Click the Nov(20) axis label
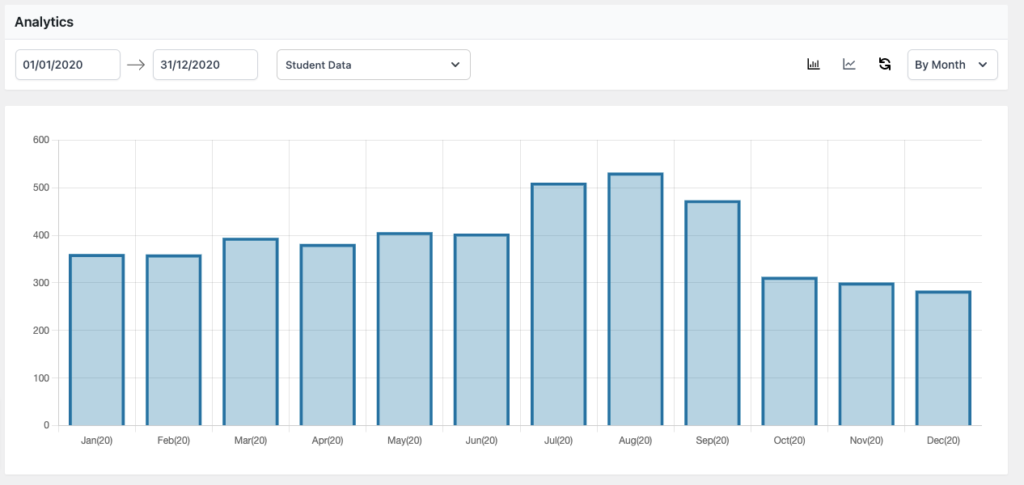The image size is (1024, 485). pos(867,441)
